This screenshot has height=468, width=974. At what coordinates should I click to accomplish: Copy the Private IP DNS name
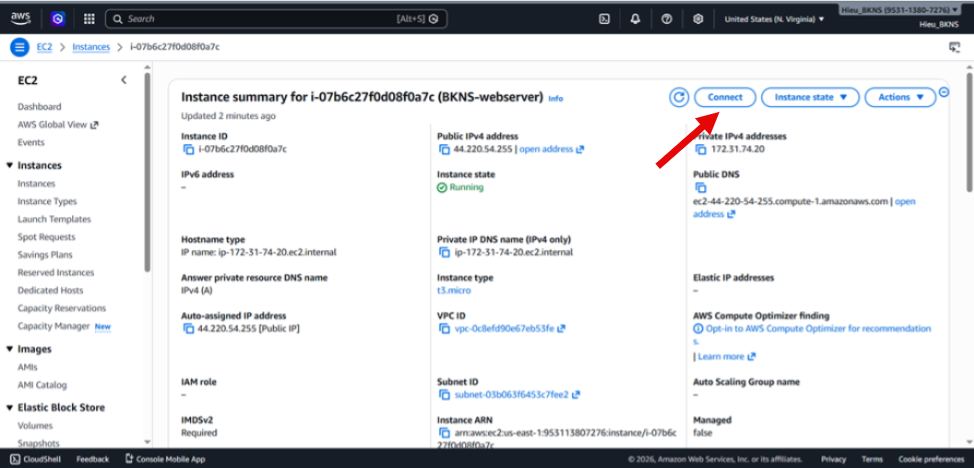pos(444,252)
